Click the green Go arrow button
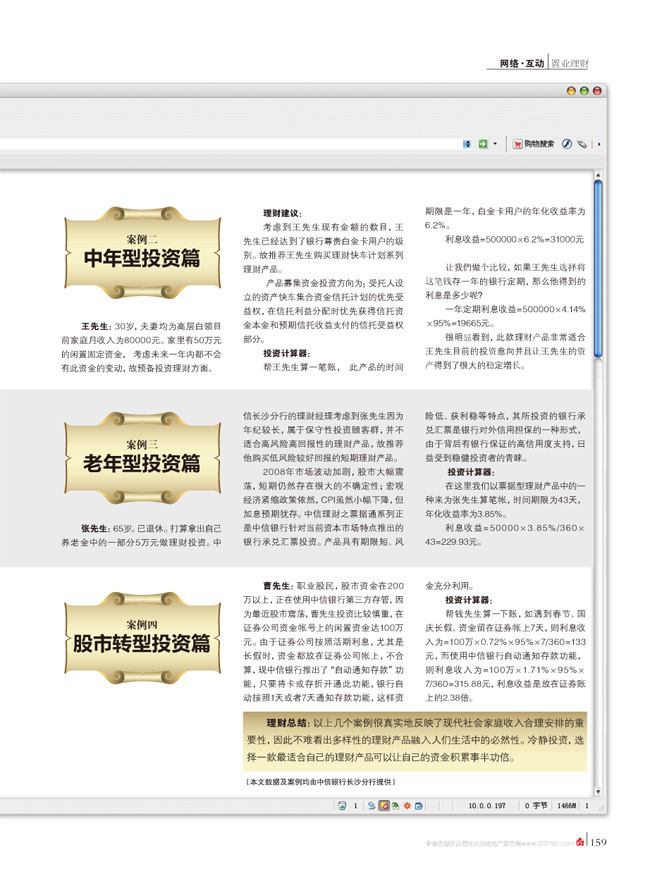 (x=482, y=144)
